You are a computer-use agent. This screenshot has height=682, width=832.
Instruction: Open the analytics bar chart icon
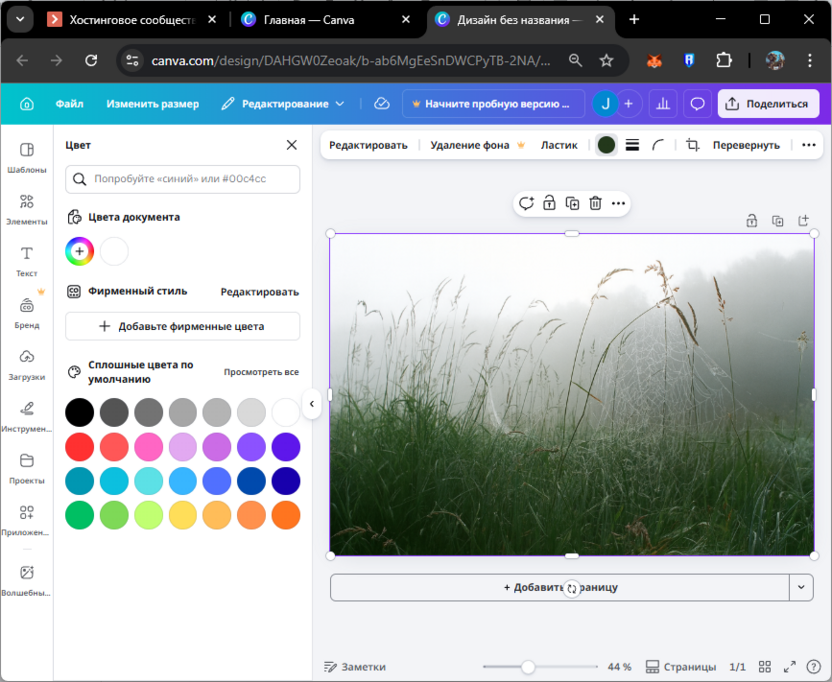pyautogui.click(x=662, y=104)
